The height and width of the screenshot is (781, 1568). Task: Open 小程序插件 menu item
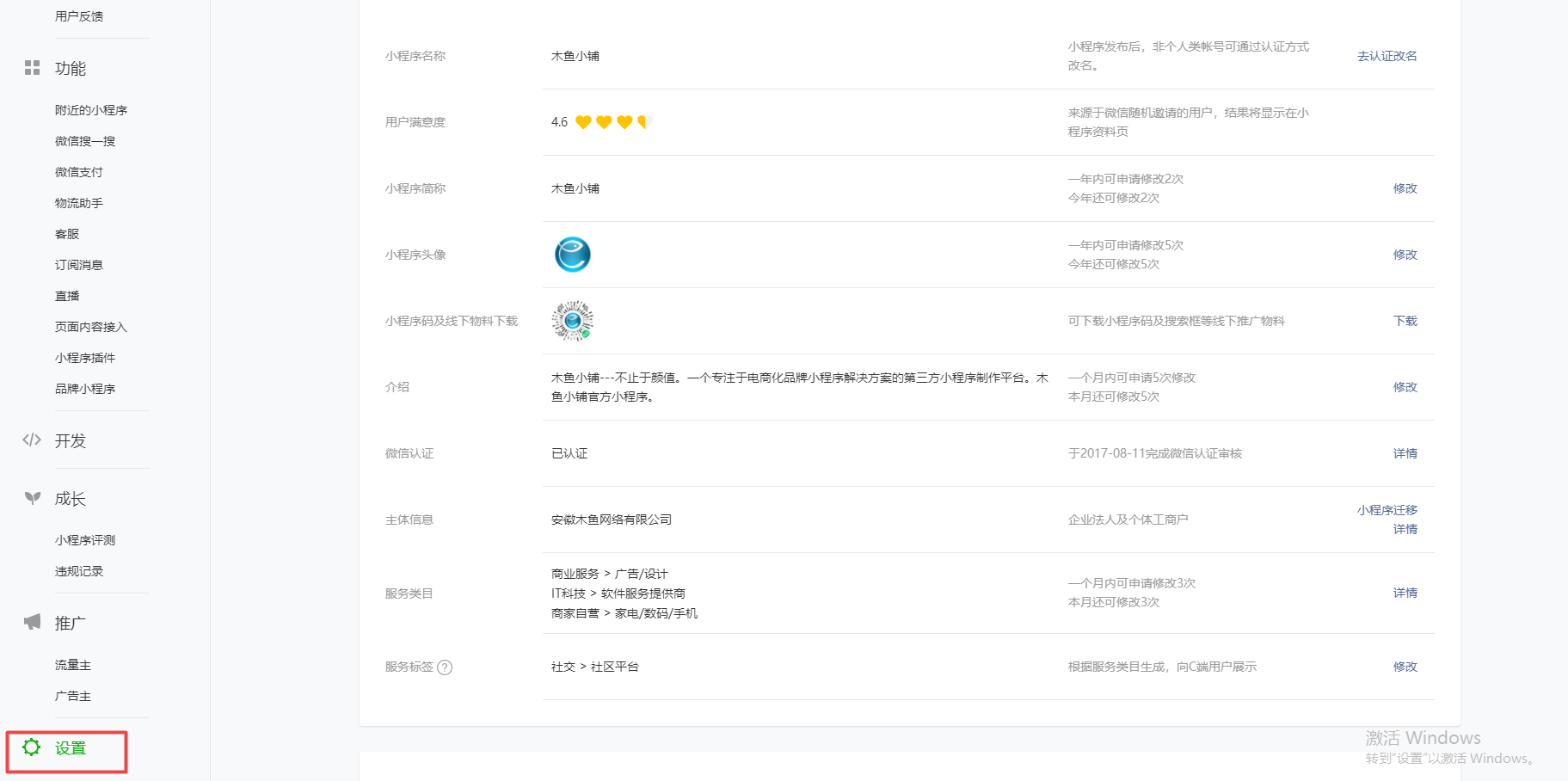tap(85, 358)
